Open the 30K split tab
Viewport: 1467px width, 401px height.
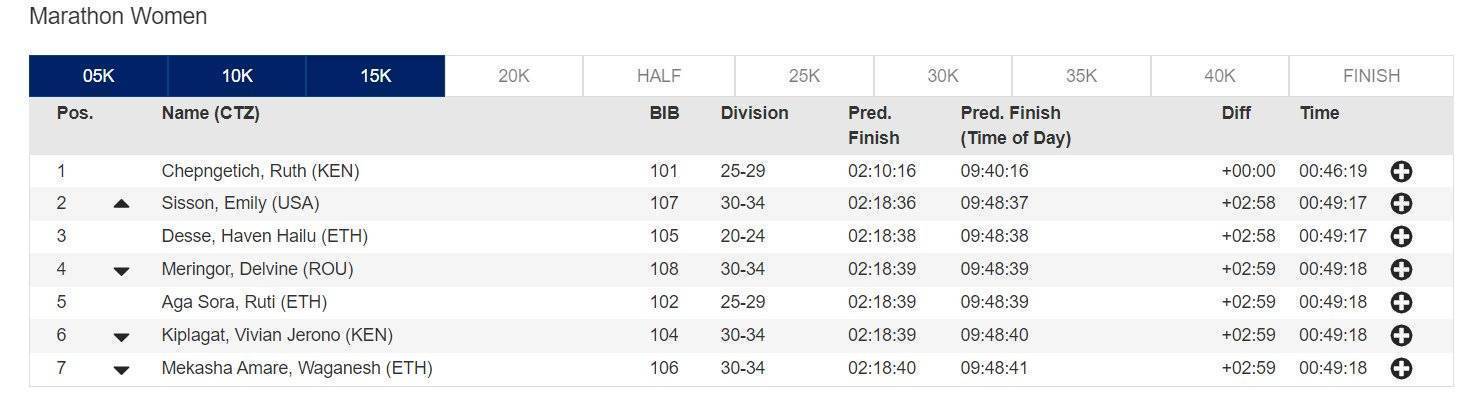pos(943,76)
